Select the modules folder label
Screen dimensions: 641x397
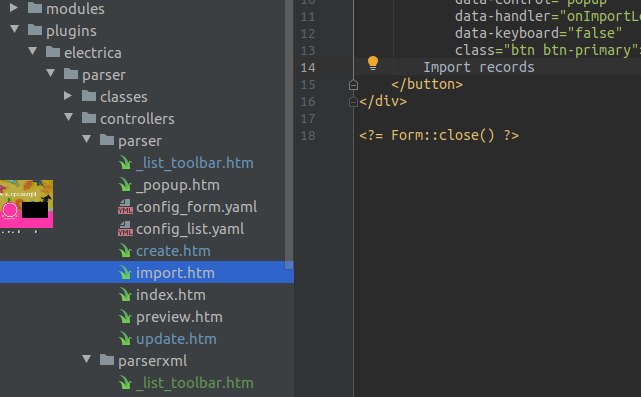75,9
